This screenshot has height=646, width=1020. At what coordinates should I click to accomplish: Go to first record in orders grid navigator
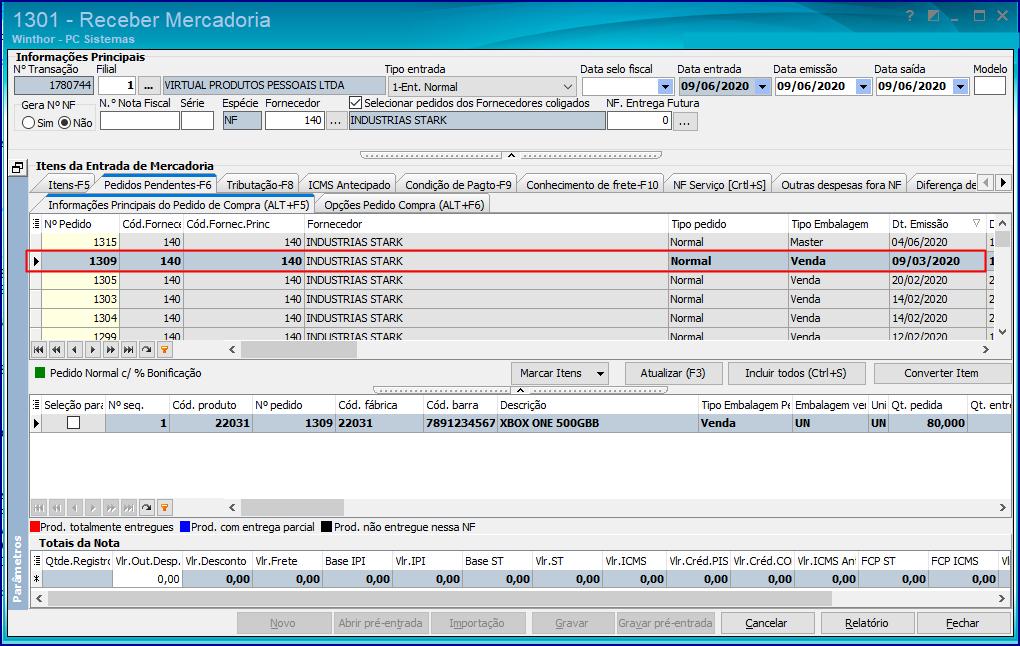pos(39,350)
